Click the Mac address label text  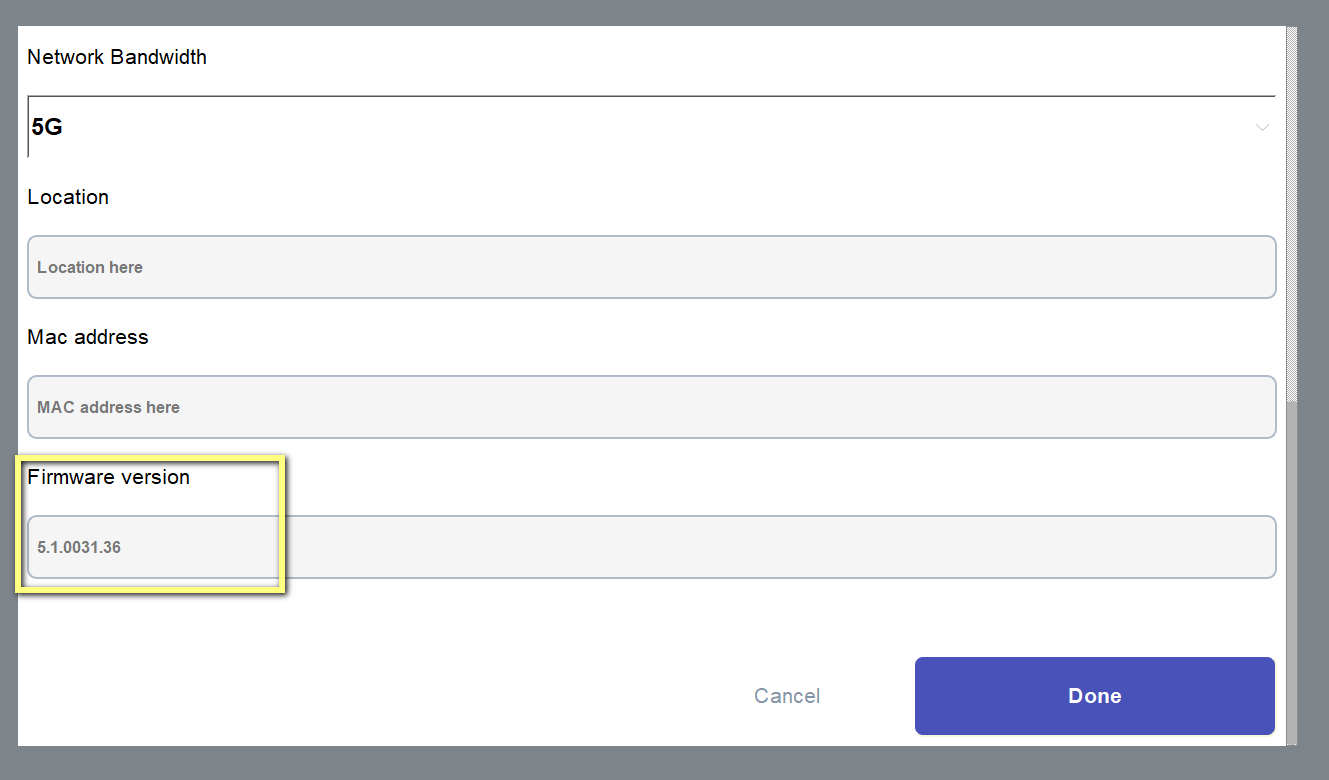[x=88, y=337]
